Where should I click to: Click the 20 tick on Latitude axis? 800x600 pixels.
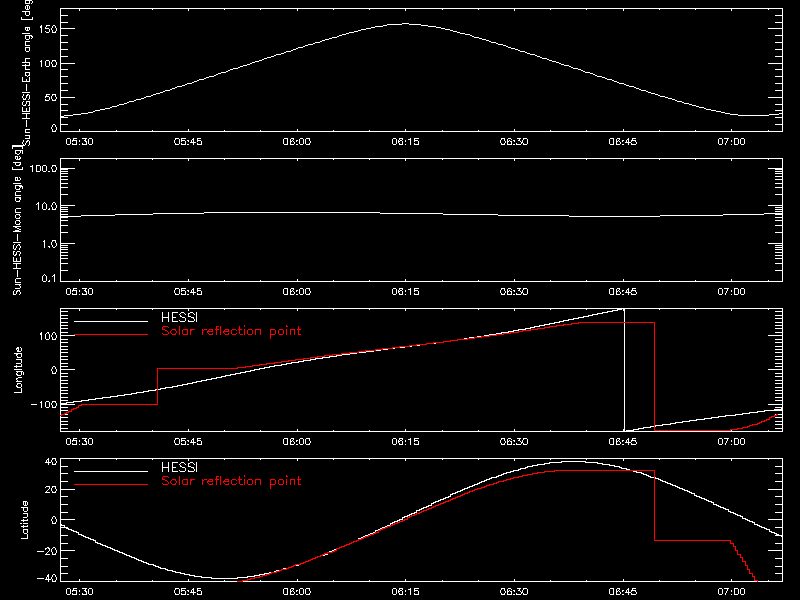(51, 490)
